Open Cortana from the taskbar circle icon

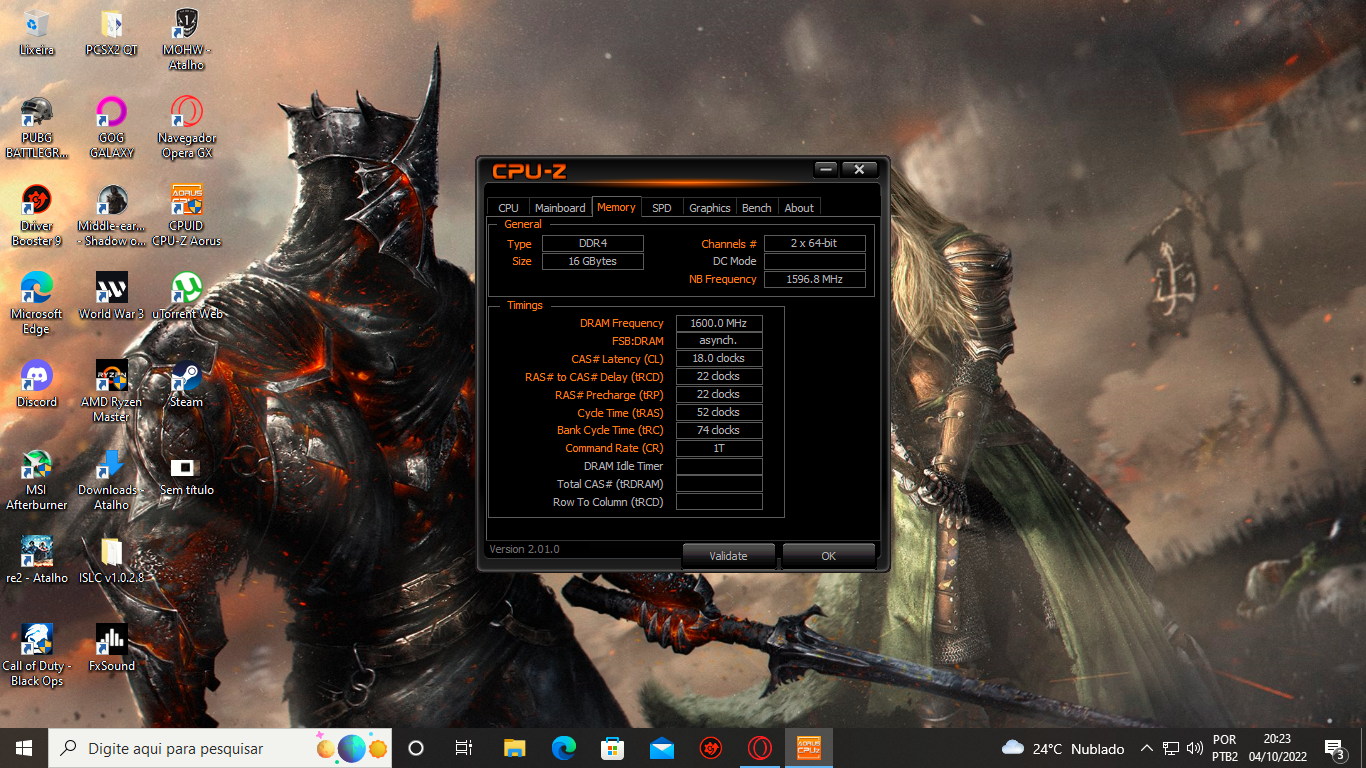click(416, 748)
